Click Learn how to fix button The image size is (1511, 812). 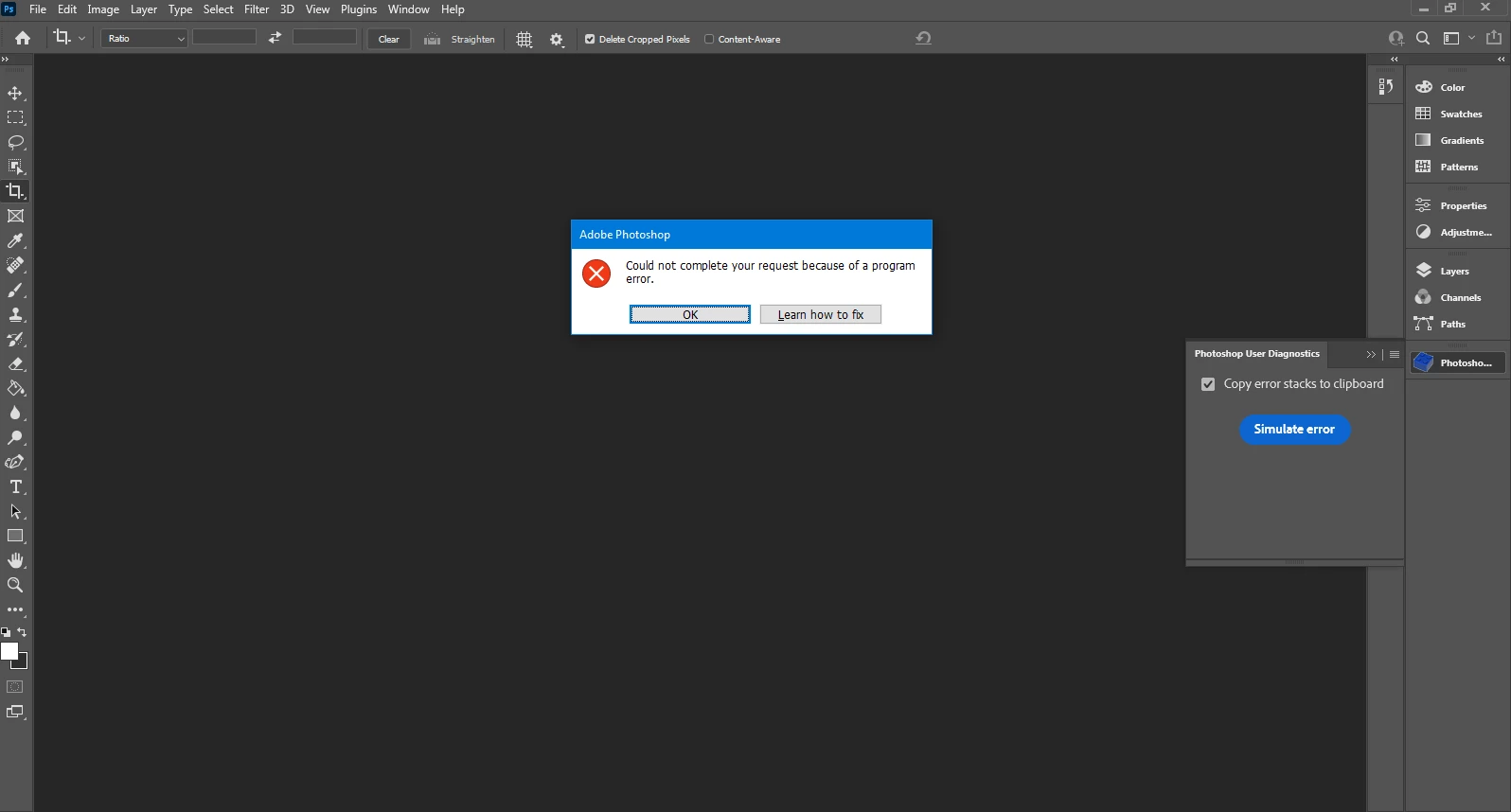click(x=821, y=314)
